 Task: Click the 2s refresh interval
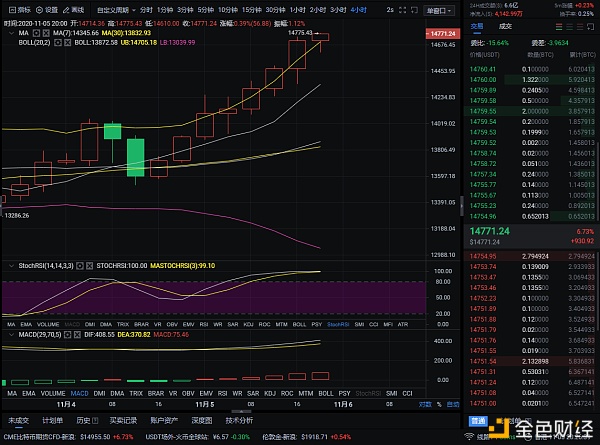390,10
